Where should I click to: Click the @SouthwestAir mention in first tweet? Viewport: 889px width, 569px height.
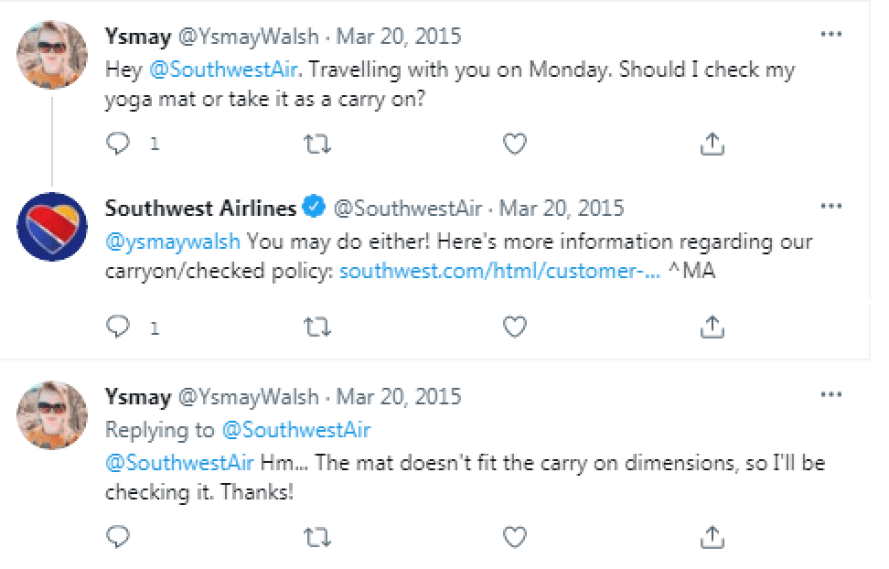coord(223,69)
